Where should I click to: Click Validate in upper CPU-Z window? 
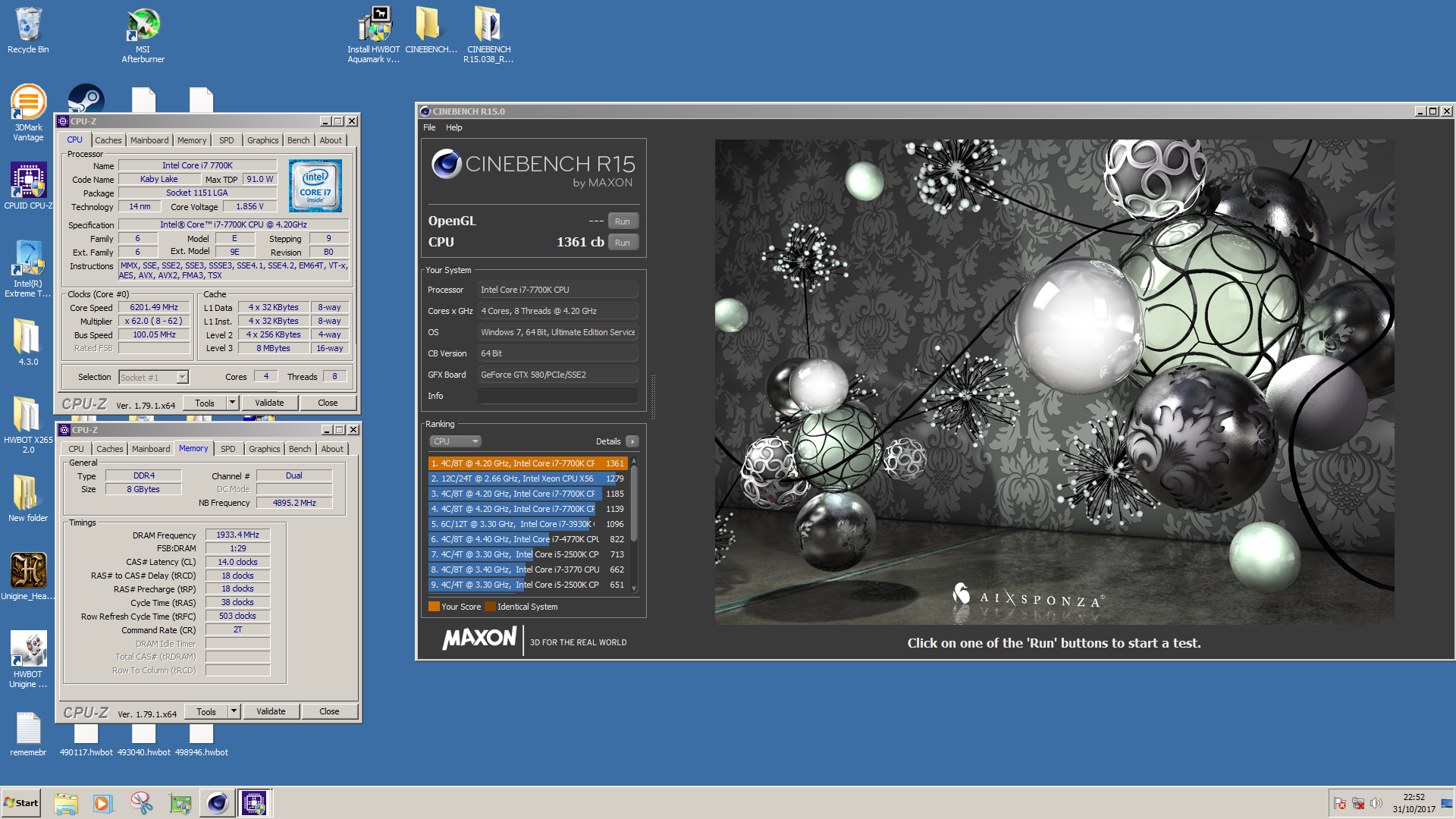(269, 403)
